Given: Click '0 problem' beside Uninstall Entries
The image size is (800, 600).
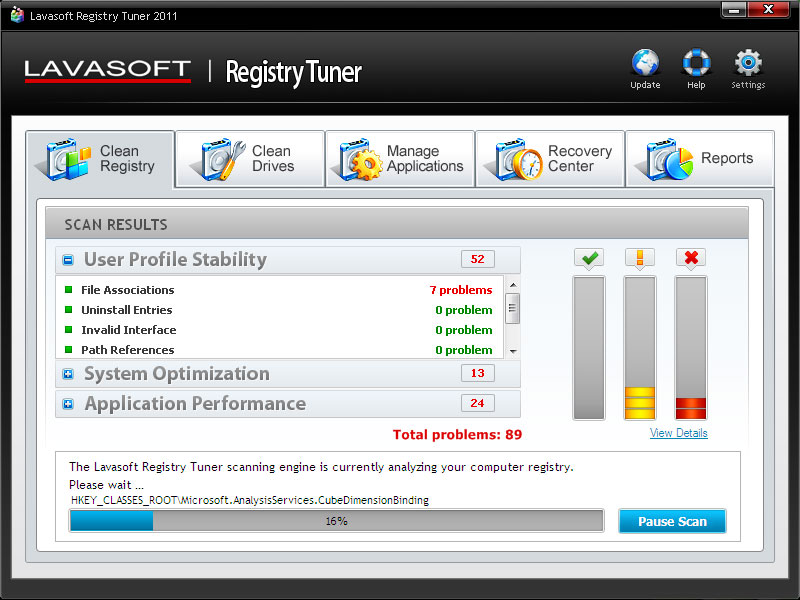Looking at the screenshot, I should (x=464, y=310).
